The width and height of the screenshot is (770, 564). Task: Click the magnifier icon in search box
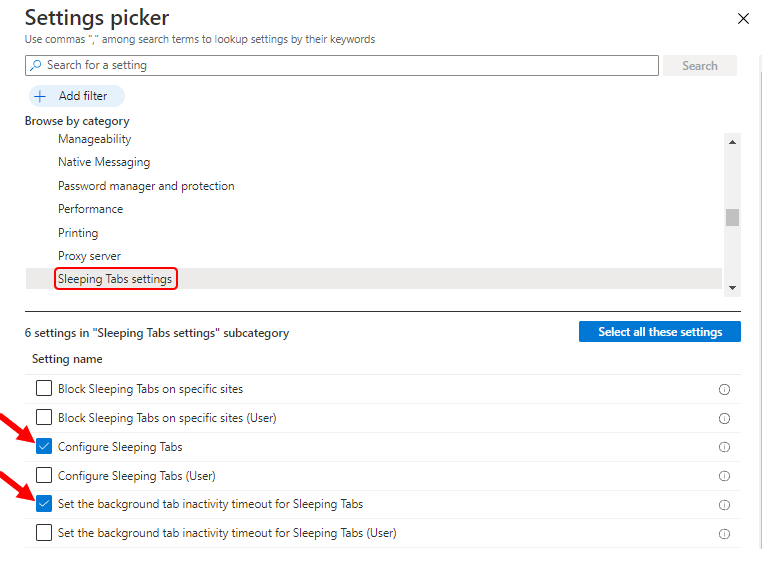tap(36, 65)
